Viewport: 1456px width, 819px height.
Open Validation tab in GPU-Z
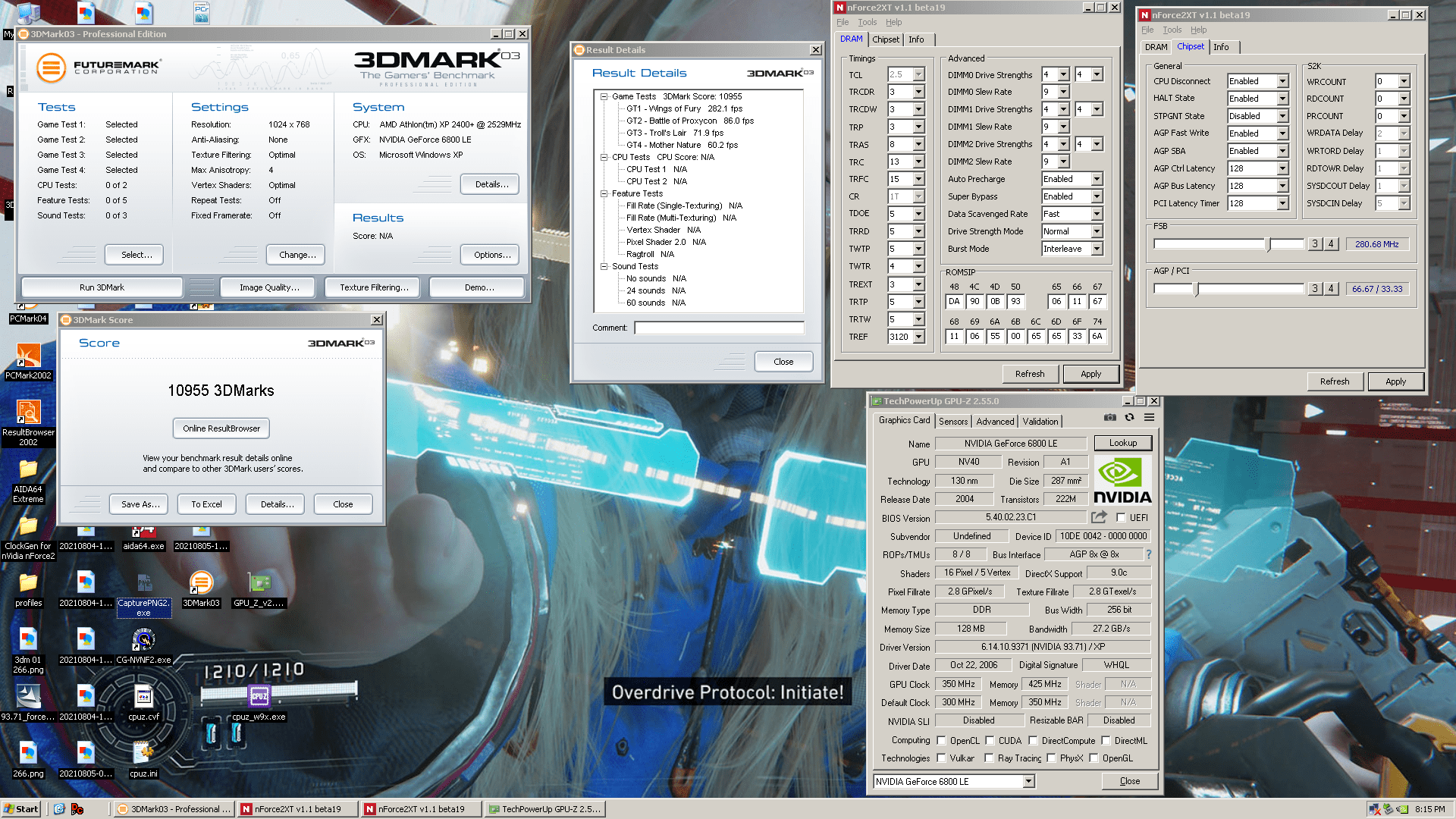[x=1040, y=422]
